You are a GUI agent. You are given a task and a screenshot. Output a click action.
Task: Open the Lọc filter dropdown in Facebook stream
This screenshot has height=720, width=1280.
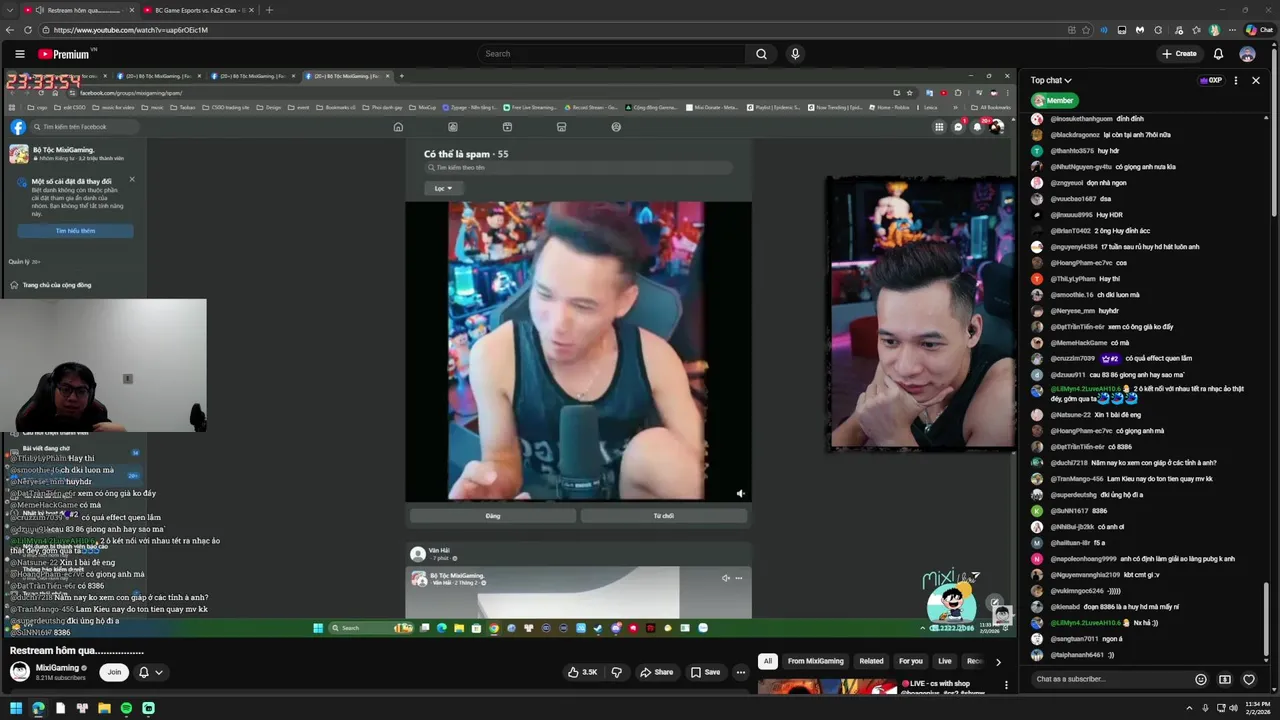[x=443, y=188]
